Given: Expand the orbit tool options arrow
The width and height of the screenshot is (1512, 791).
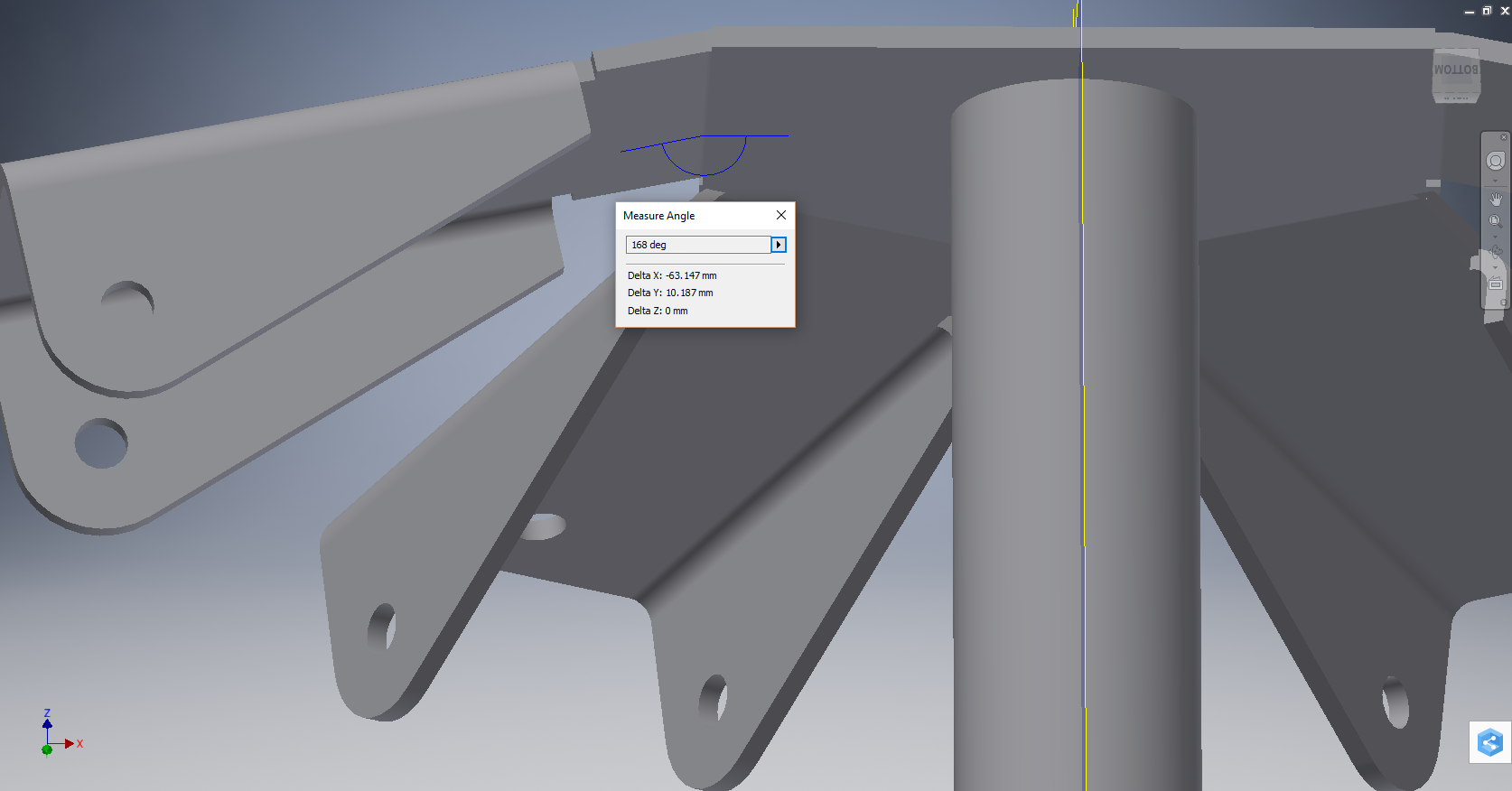Looking at the screenshot, I should [x=1496, y=268].
